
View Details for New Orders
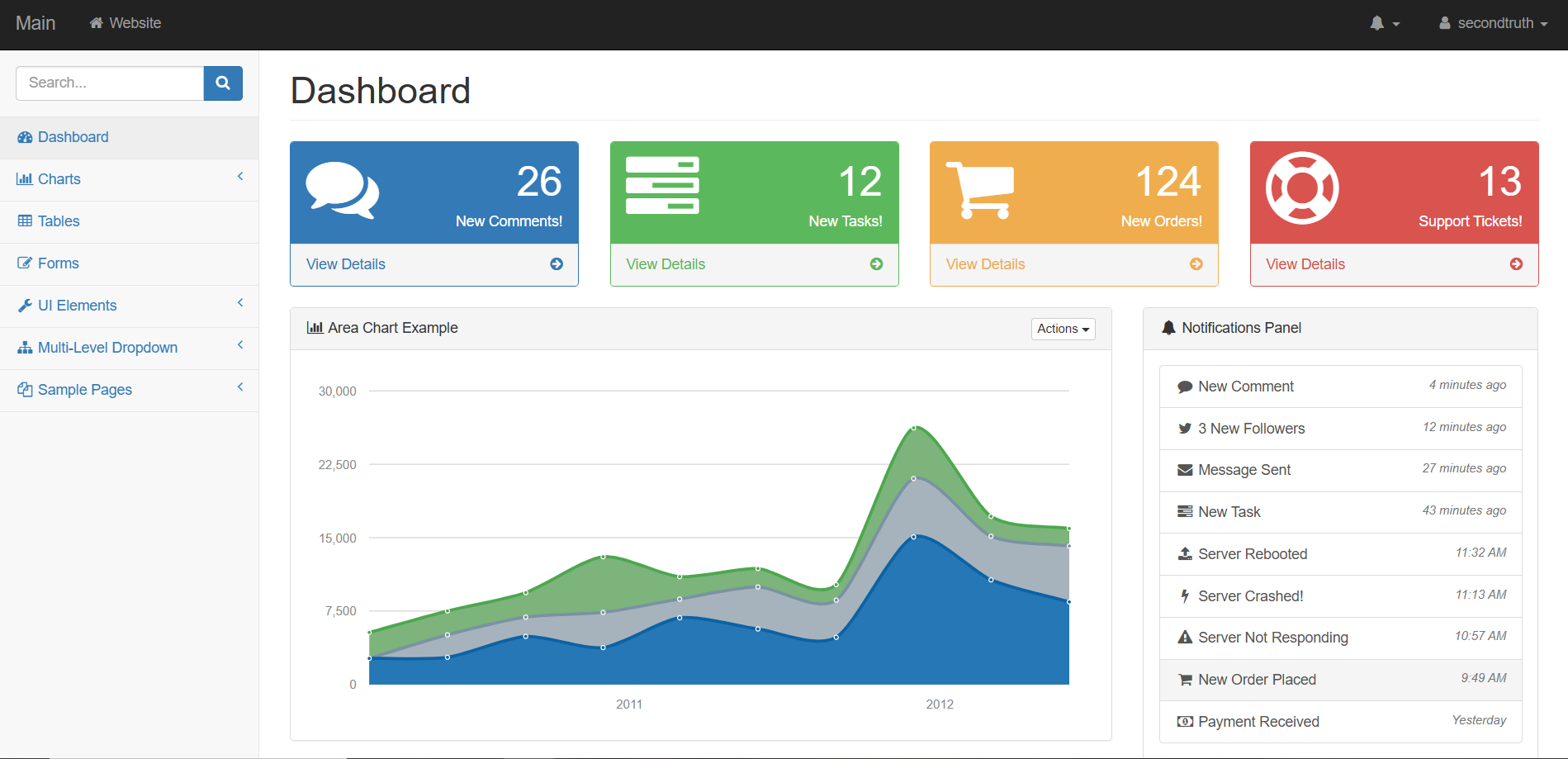[x=1074, y=264]
